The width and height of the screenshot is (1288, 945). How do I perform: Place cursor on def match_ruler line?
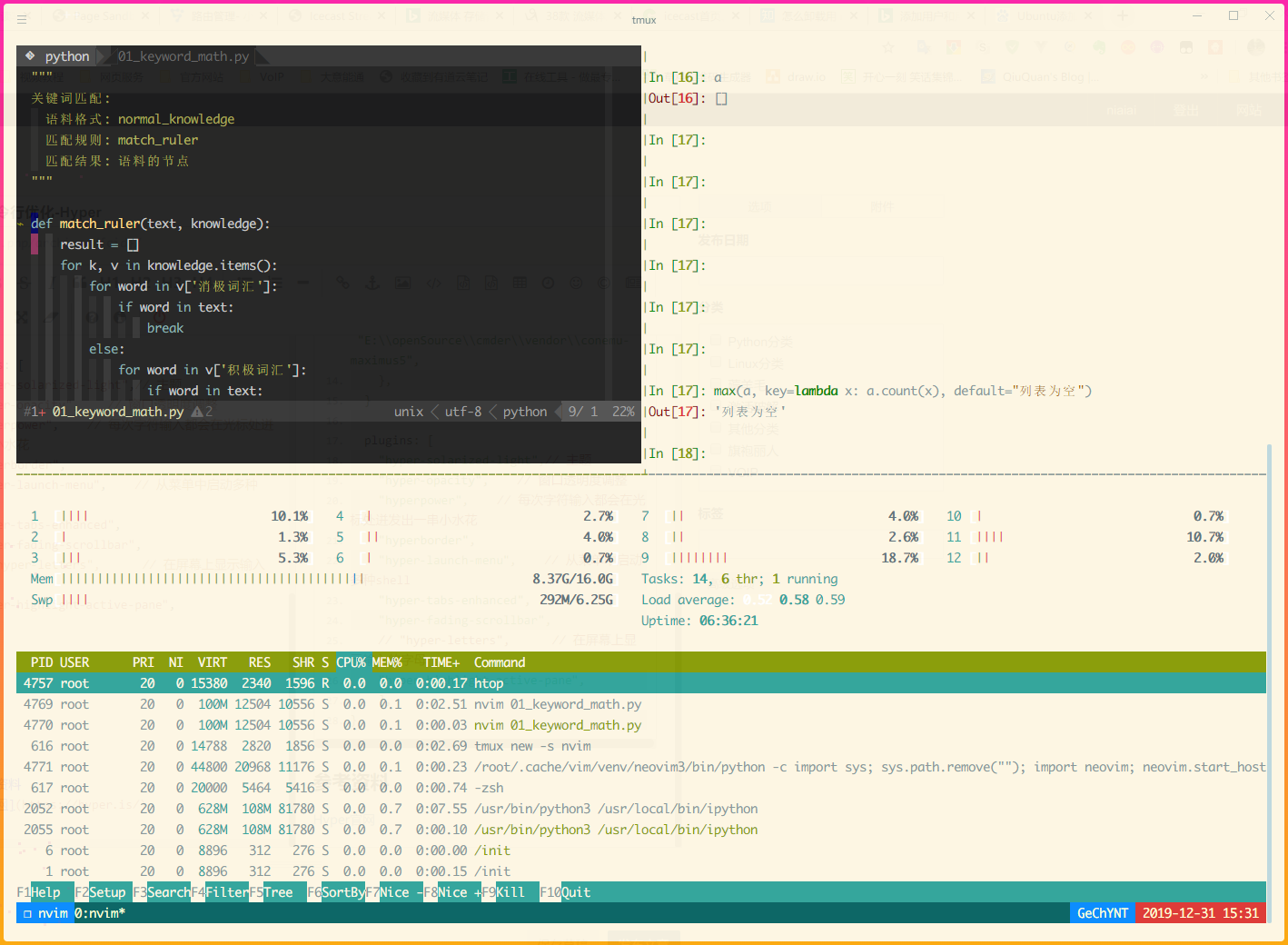pos(150,224)
